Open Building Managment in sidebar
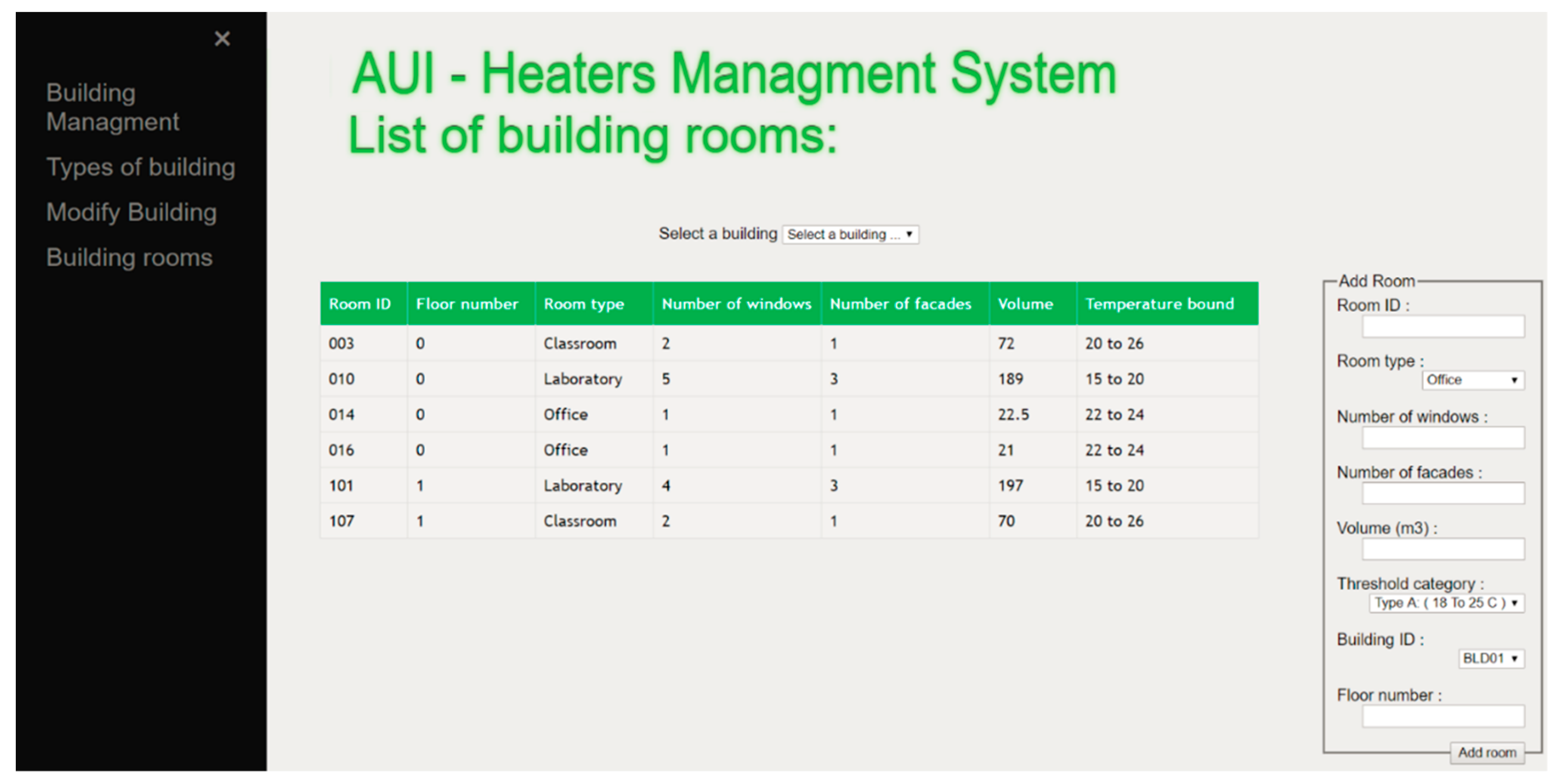The image size is (1561, 784). [112, 107]
